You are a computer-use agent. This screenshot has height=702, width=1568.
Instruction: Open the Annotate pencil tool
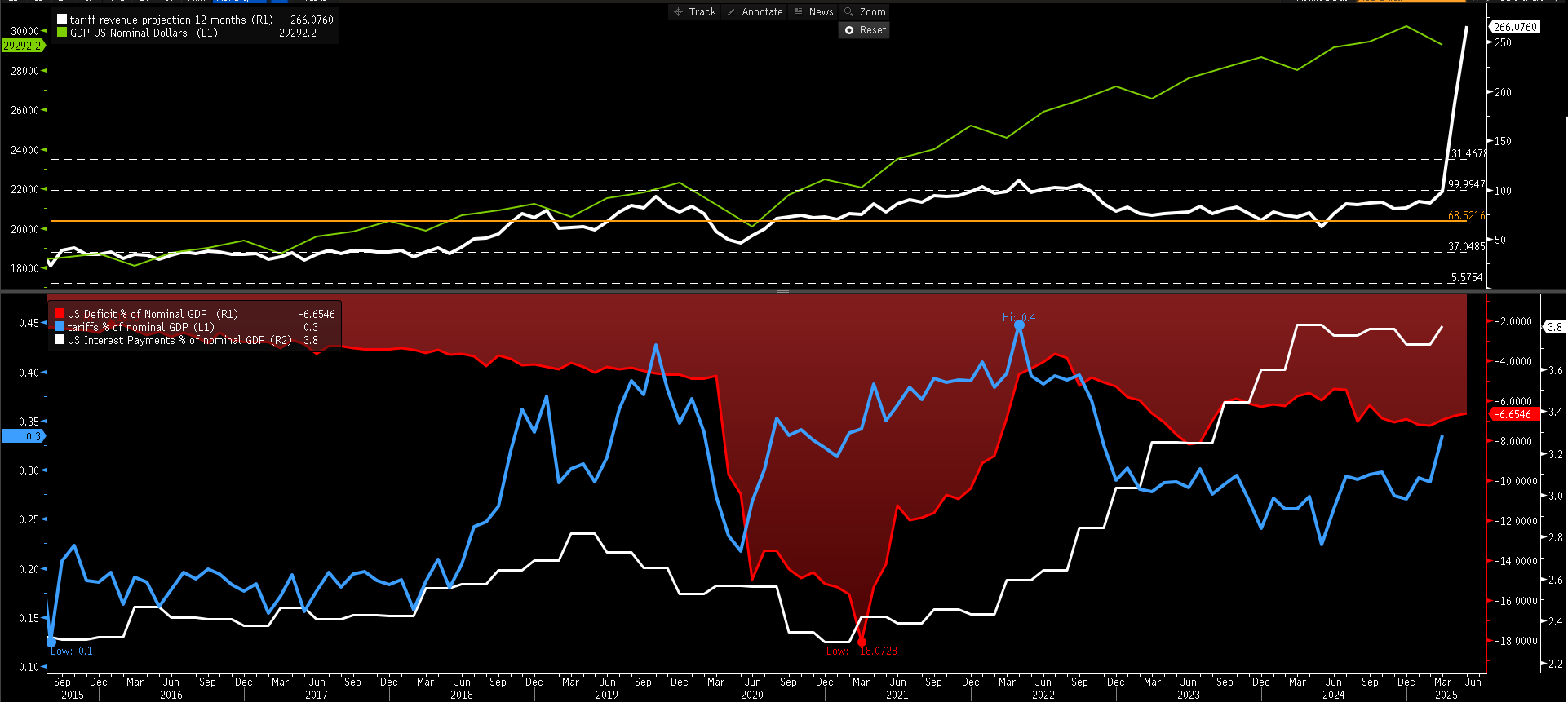[x=755, y=12]
